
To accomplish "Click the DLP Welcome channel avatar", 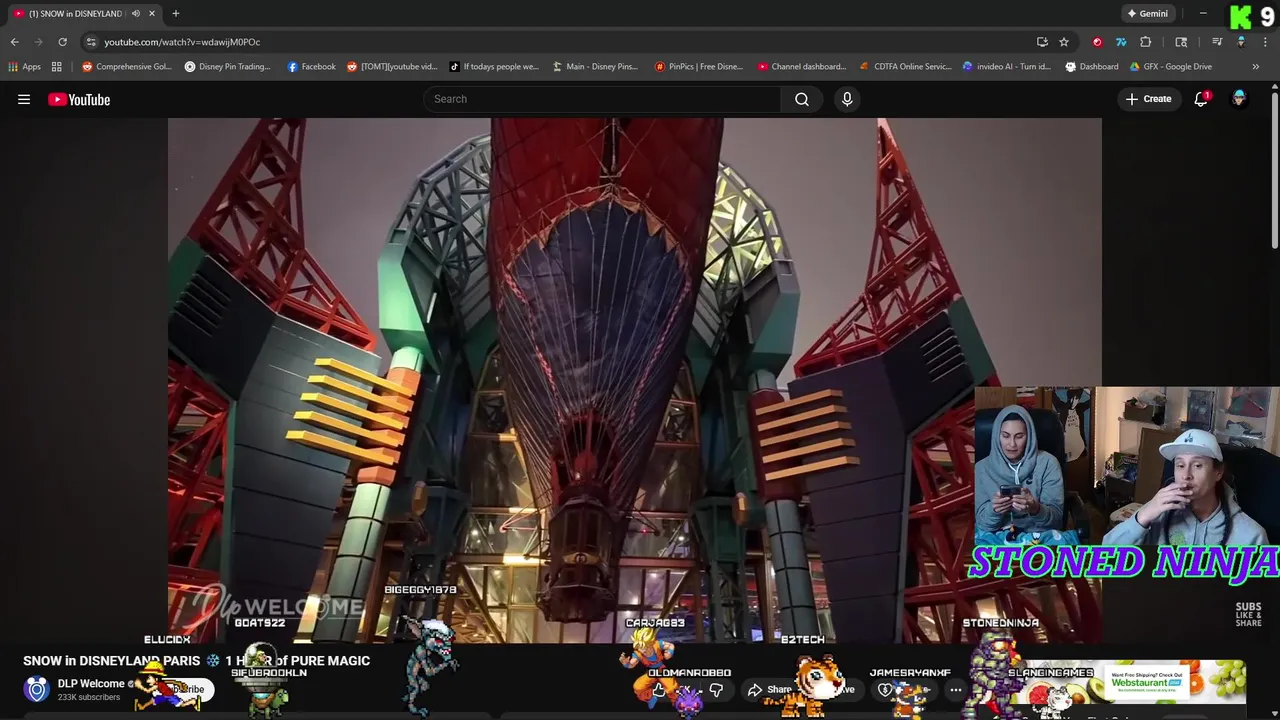I will 37,689.
